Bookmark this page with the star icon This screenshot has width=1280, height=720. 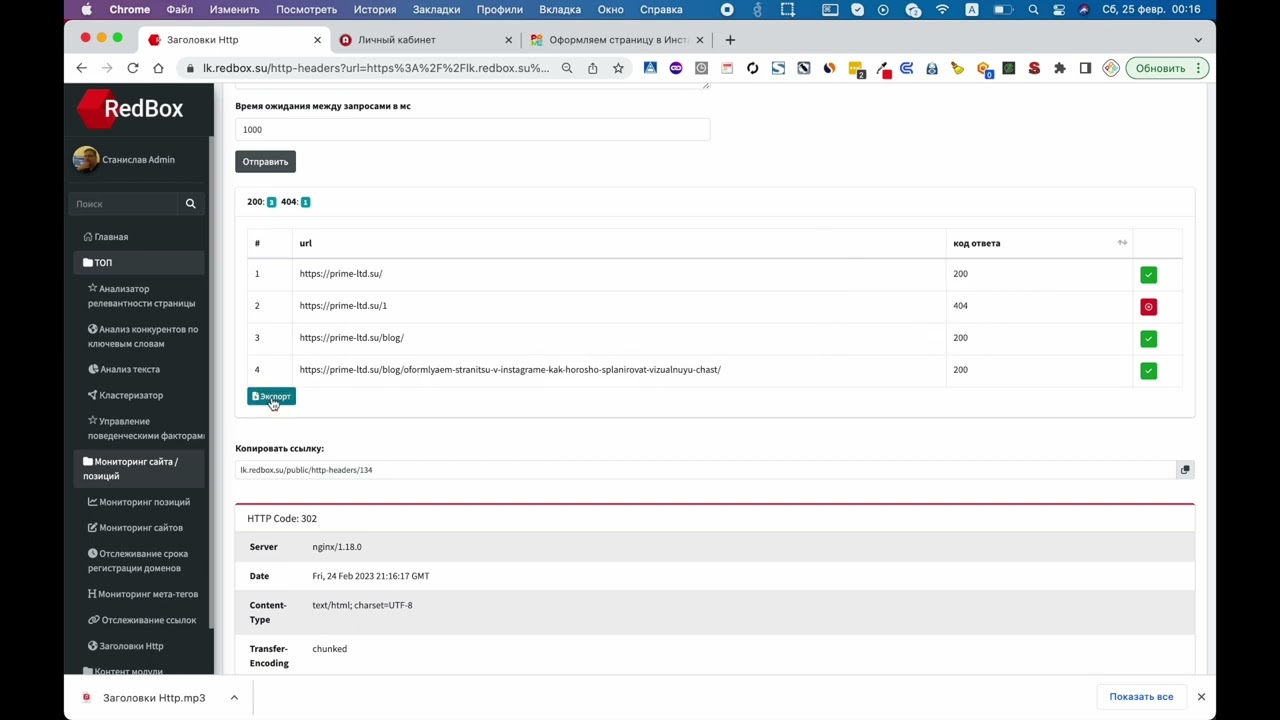click(618, 68)
